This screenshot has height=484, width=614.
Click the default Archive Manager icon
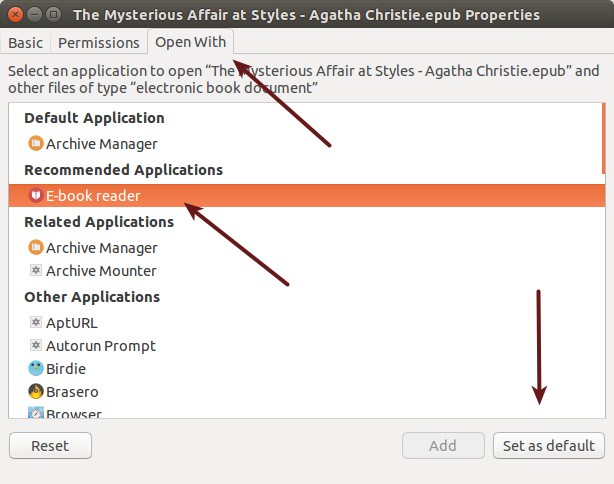tap(36, 143)
